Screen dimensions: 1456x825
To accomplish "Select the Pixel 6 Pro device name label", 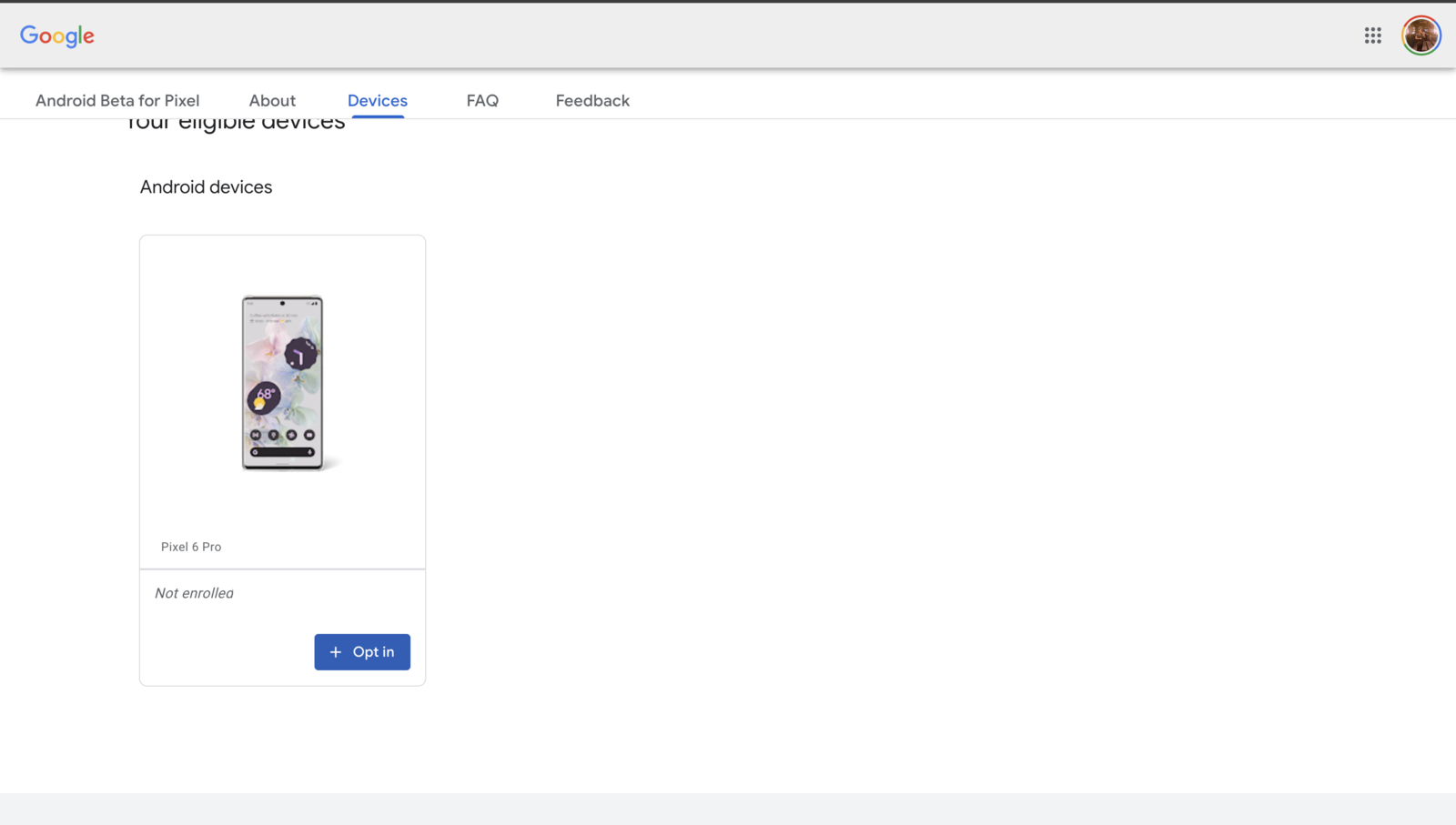I will click(x=190, y=547).
